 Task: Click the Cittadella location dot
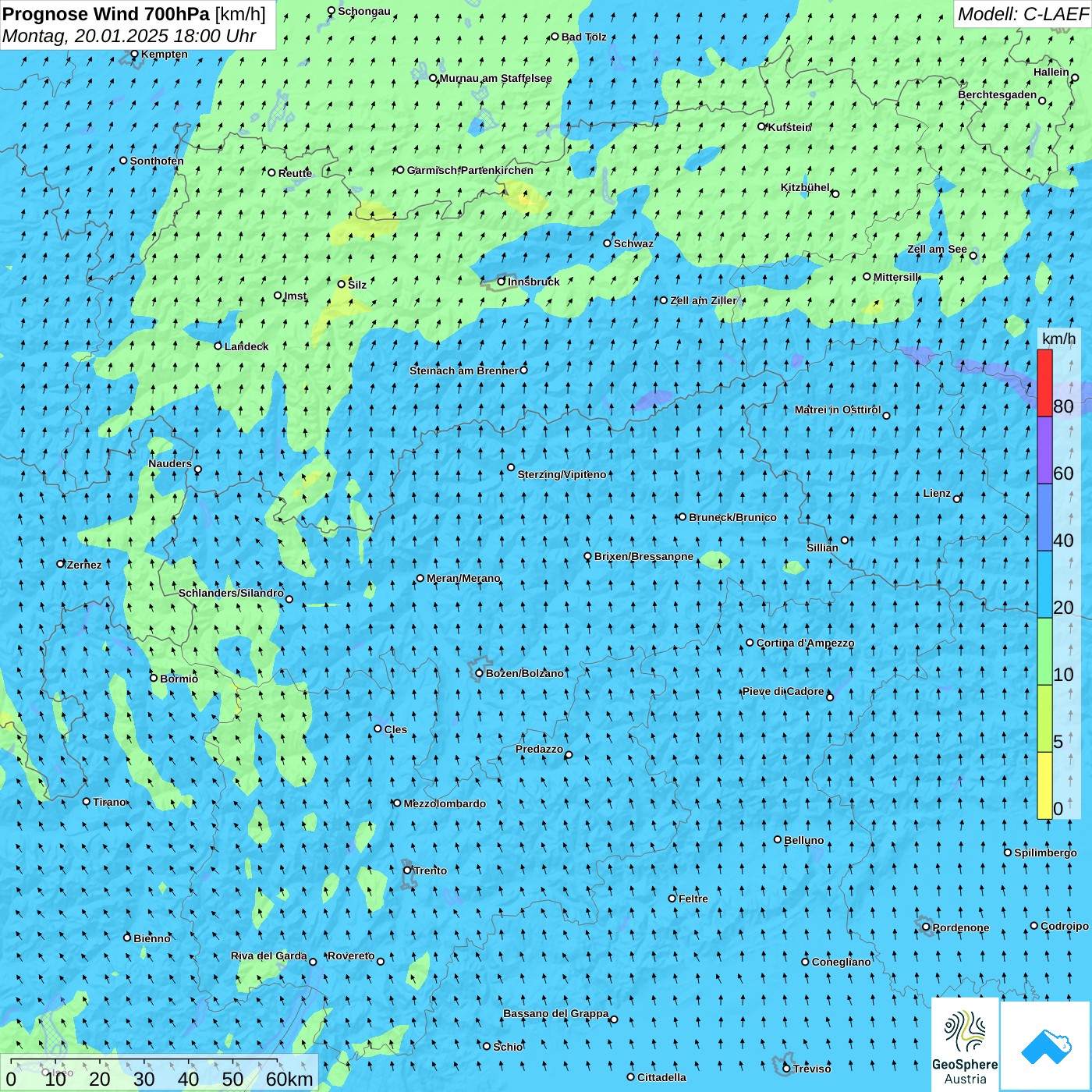(631, 1076)
